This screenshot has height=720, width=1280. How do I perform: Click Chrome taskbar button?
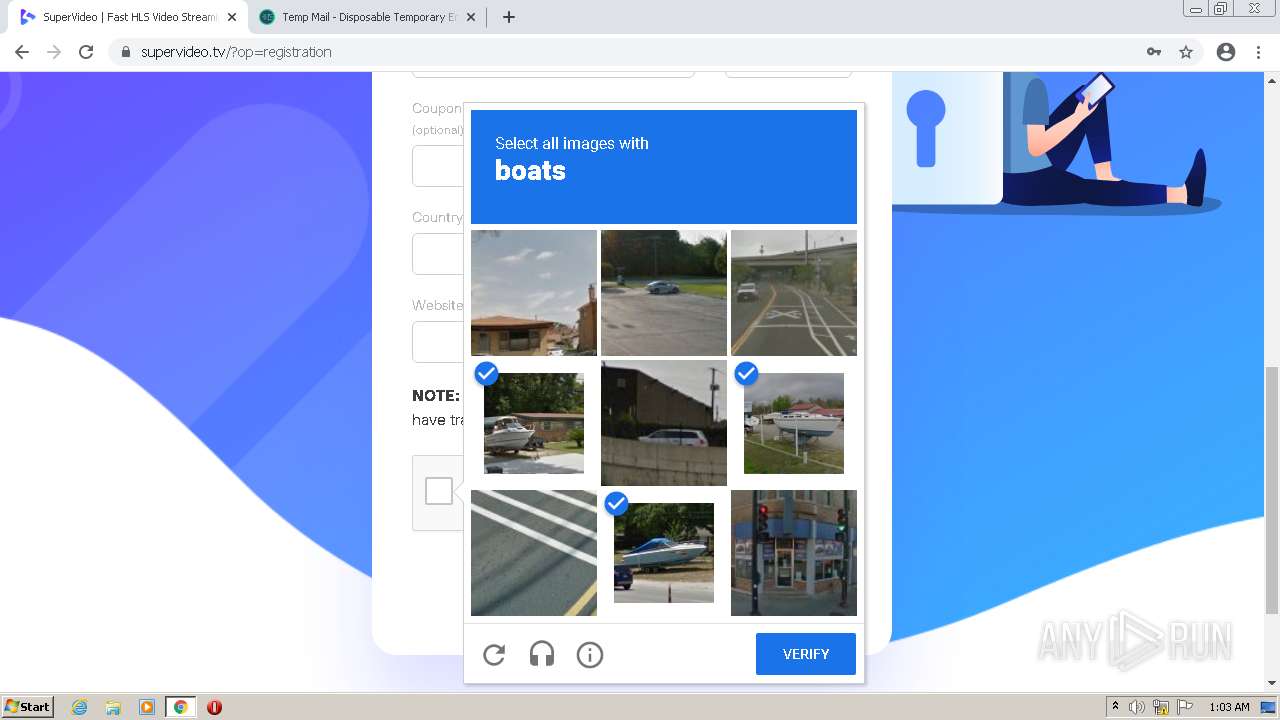point(181,707)
